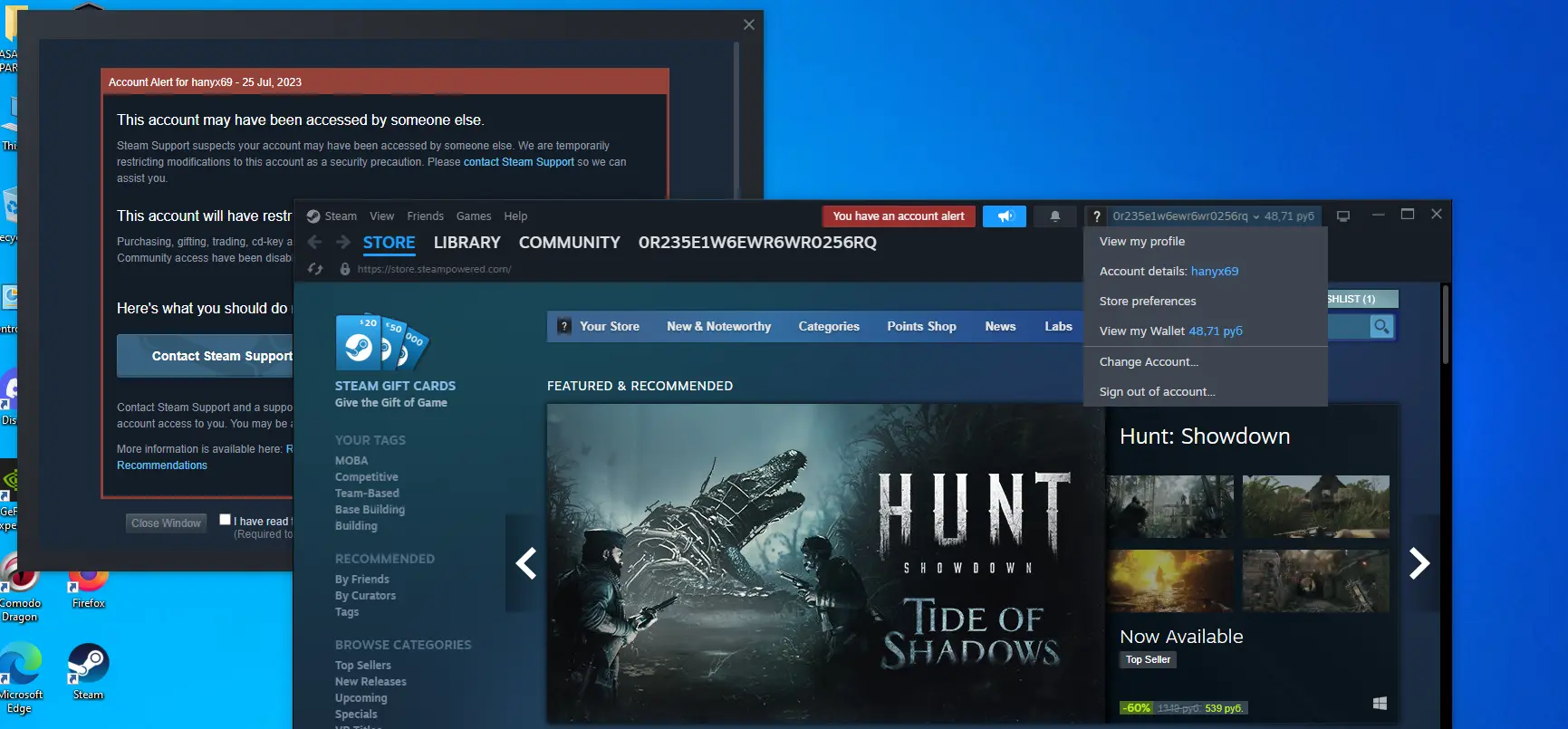
Task: Open the 0R235E1W6EWR6WR0256RQ profile tab
Action: [757, 243]
